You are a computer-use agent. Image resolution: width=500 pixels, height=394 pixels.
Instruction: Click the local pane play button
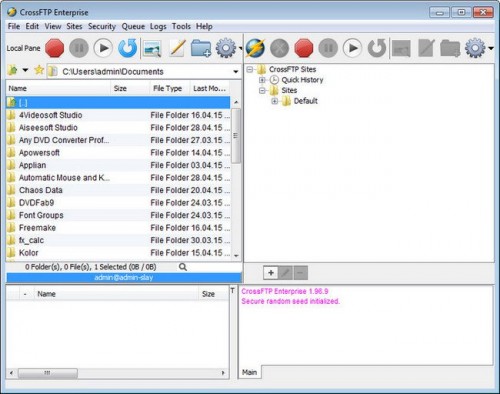(x=103, y=48)
